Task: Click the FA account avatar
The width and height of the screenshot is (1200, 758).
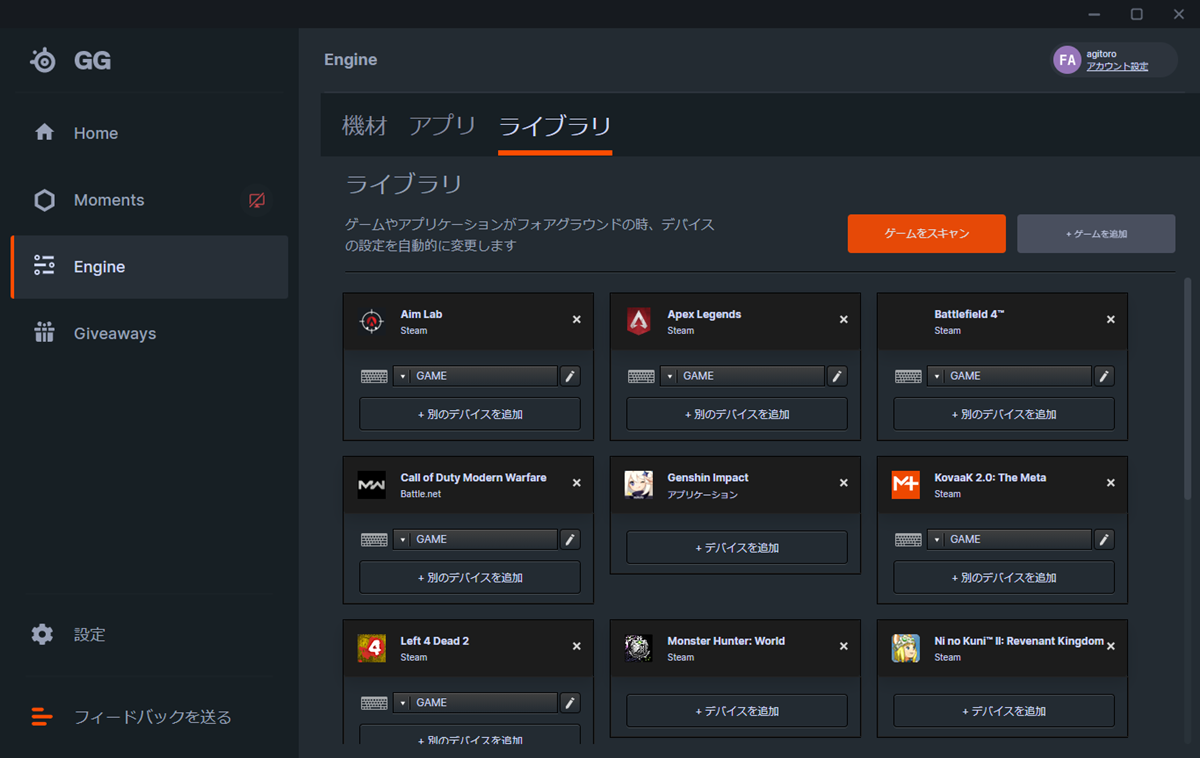Action: (x=1067, y=60)
